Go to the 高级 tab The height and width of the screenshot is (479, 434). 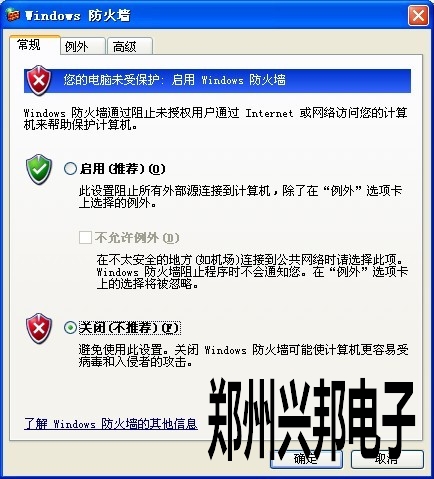[130, 46]
